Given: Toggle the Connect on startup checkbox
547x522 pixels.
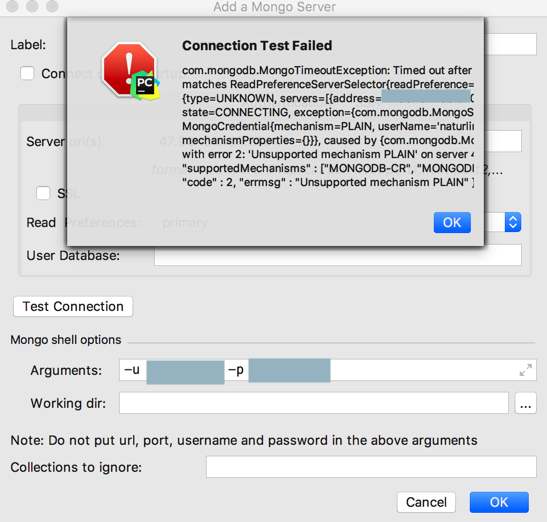Looking at the screenshot, I should [27, 74].
